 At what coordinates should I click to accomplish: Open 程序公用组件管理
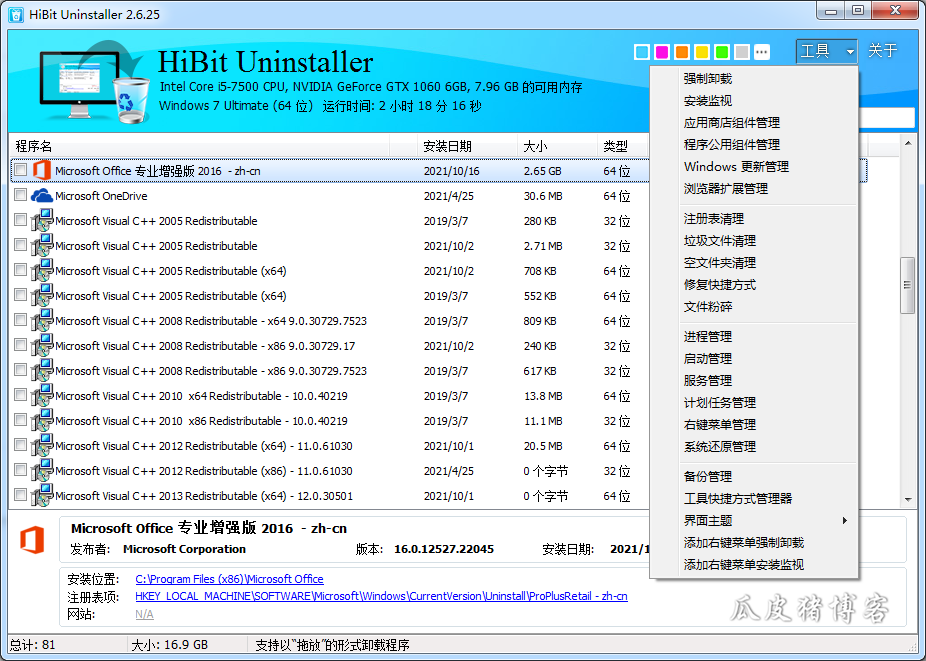coord(754,145)
